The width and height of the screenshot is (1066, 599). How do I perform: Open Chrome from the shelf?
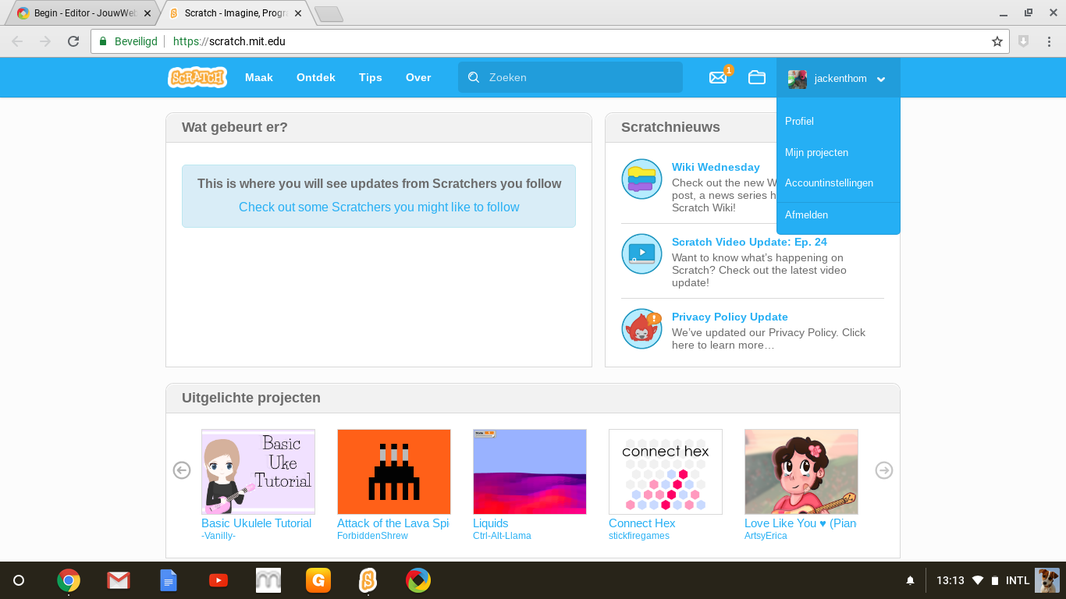[x=68, y=581]
